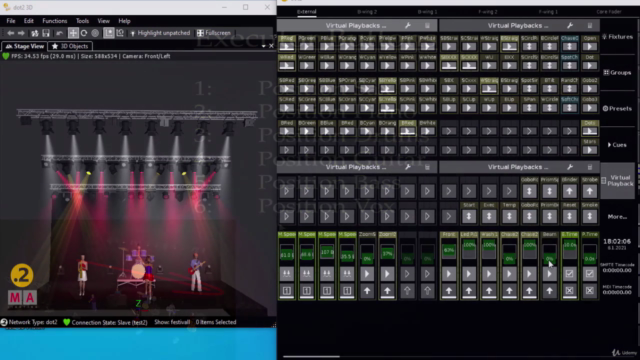This screenshot has height=360, width=640.
Task: Flash the Blinder executor button
Action: [x=569, y=188]
